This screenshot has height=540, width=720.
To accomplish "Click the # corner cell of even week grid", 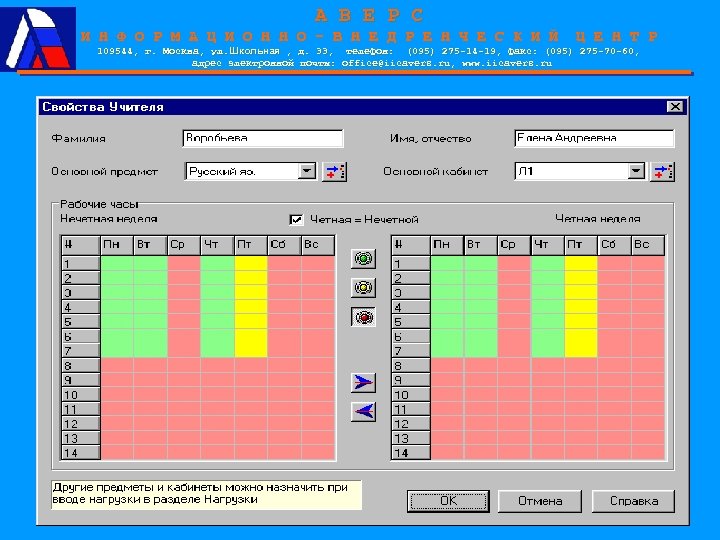I will tap(411, 245).
